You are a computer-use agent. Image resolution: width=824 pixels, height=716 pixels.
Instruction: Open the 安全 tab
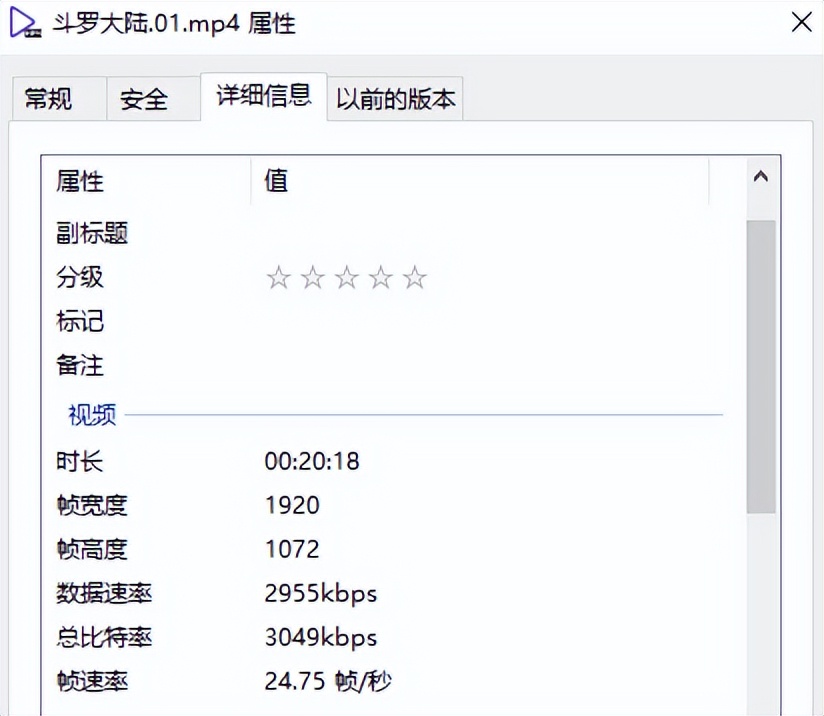150,98
